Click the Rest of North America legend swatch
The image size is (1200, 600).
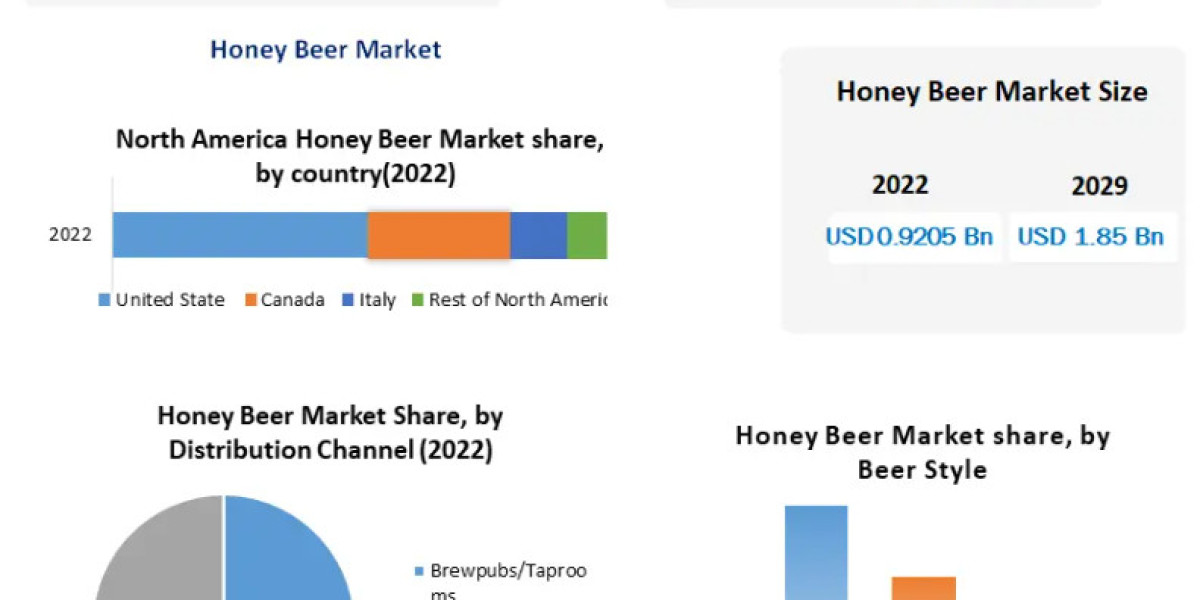[419, 300]
